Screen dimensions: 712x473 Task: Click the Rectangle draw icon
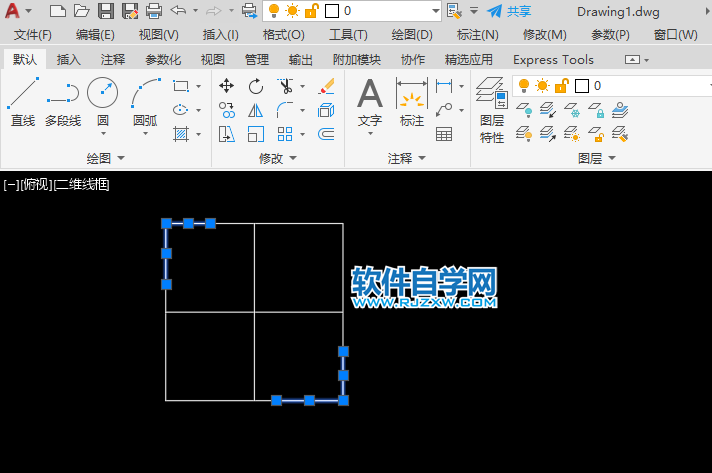click(x=181, y=86)
